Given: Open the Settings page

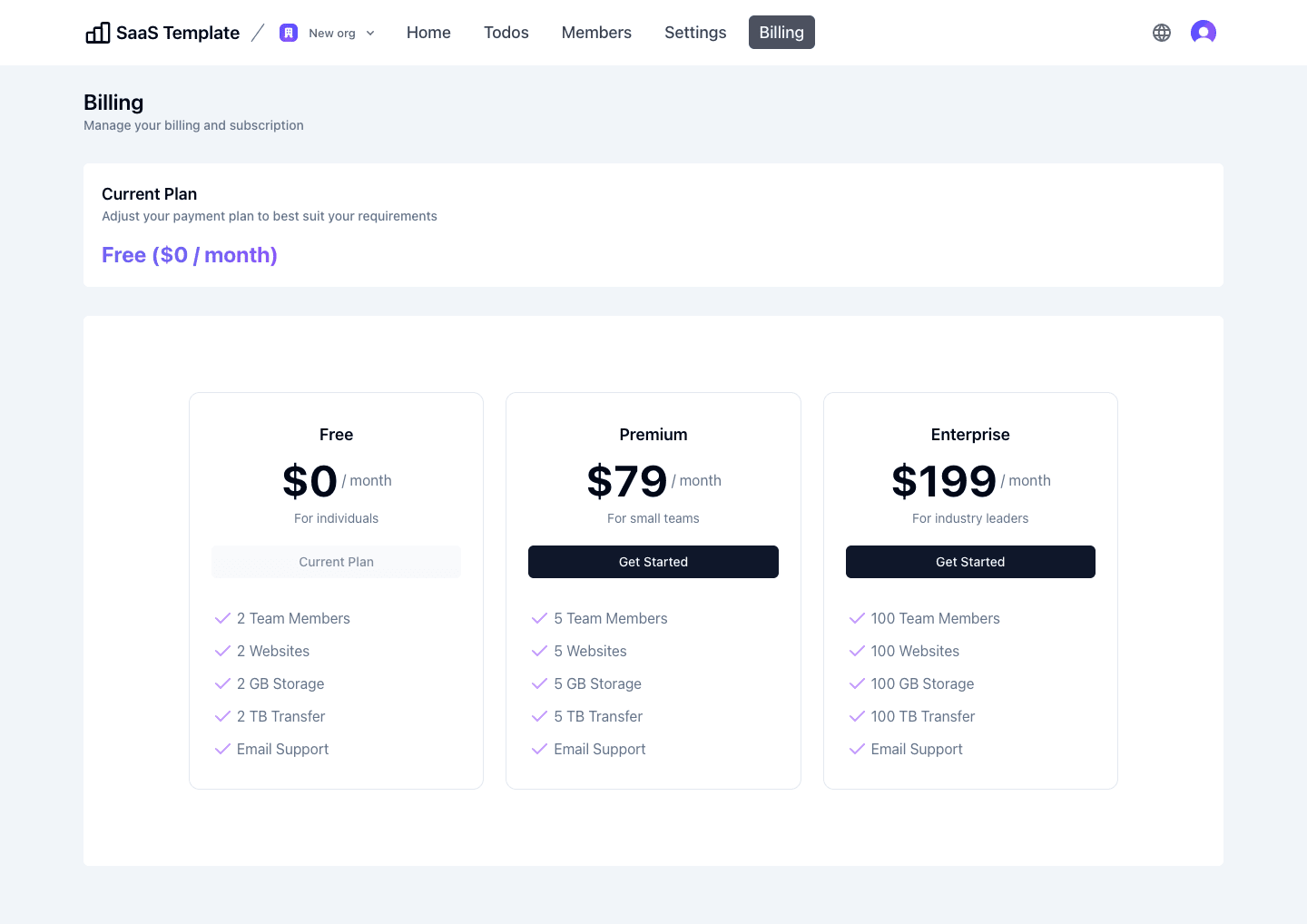Looking at the screenshot, I should (695, 32).
